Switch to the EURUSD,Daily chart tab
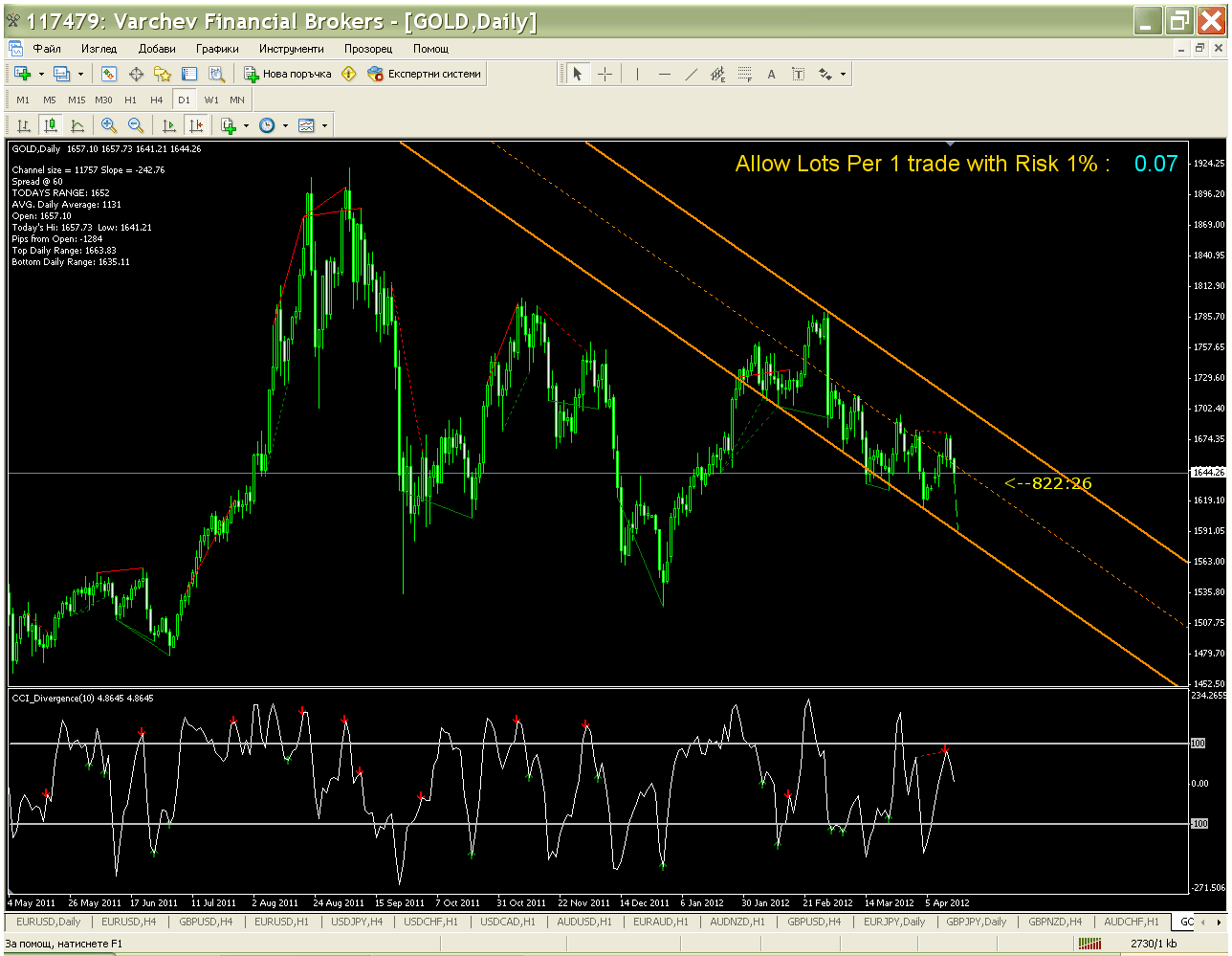Screen dimensions: 1232x956 point(48,923)
